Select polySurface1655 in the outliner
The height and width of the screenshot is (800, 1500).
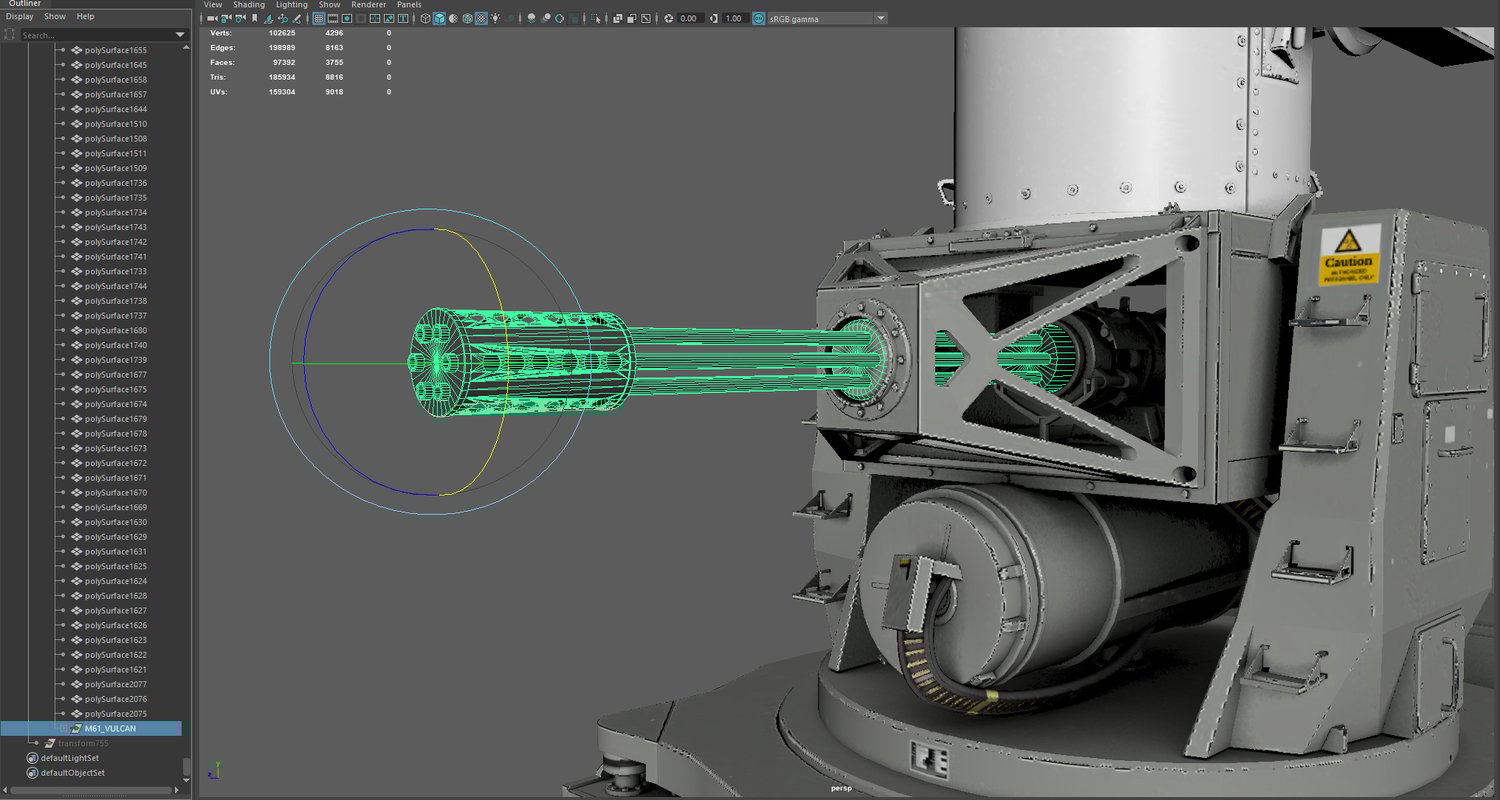point(116,50)
